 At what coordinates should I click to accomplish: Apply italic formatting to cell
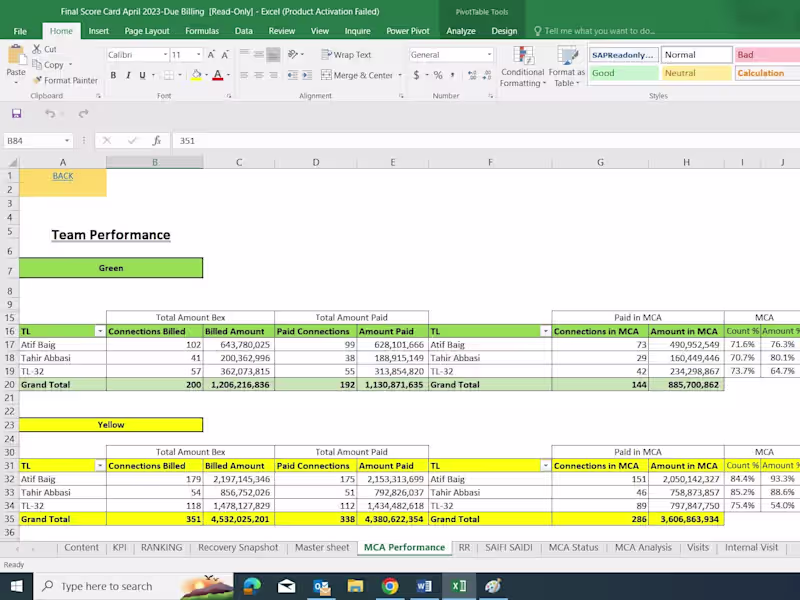127,75
